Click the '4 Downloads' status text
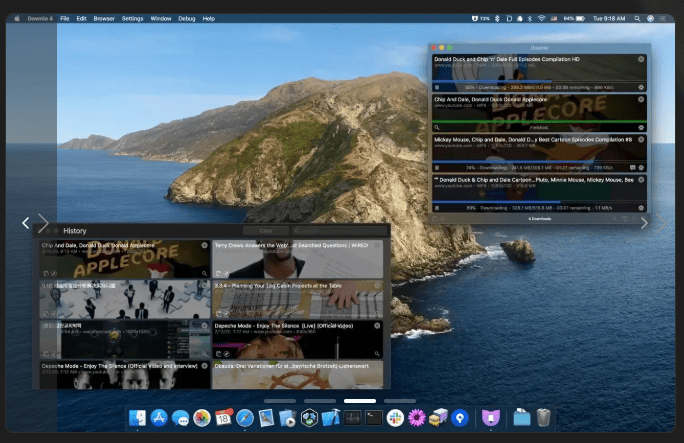 [540, 218]
